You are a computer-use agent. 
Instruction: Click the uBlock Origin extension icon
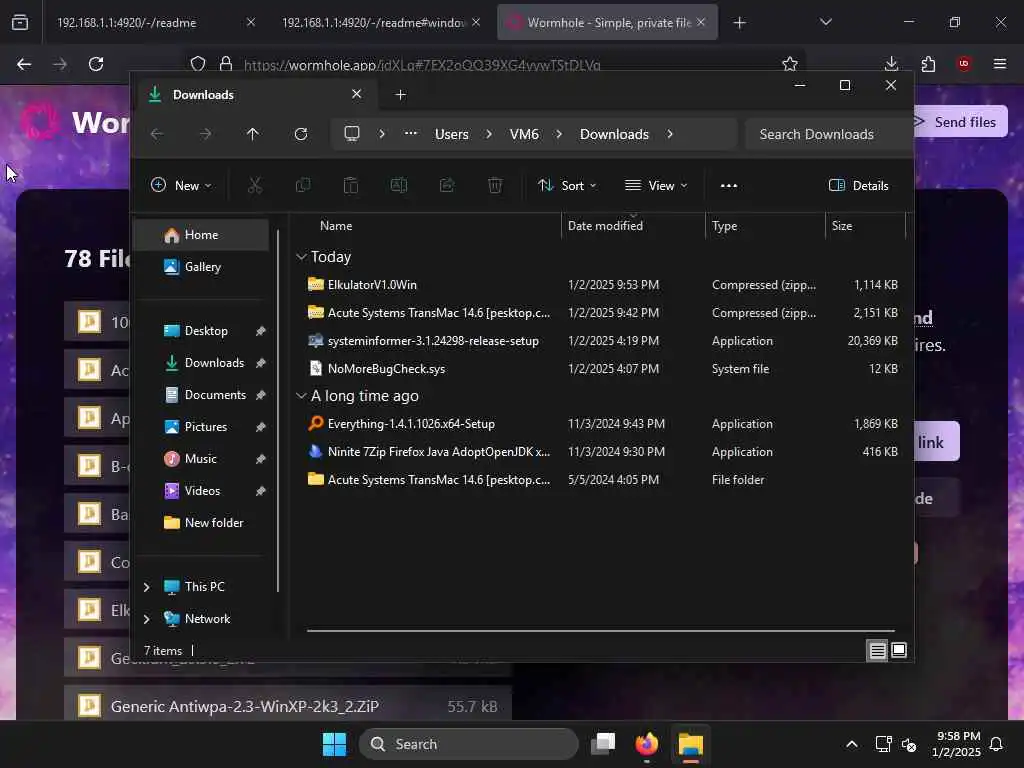(x=964, y=64)
